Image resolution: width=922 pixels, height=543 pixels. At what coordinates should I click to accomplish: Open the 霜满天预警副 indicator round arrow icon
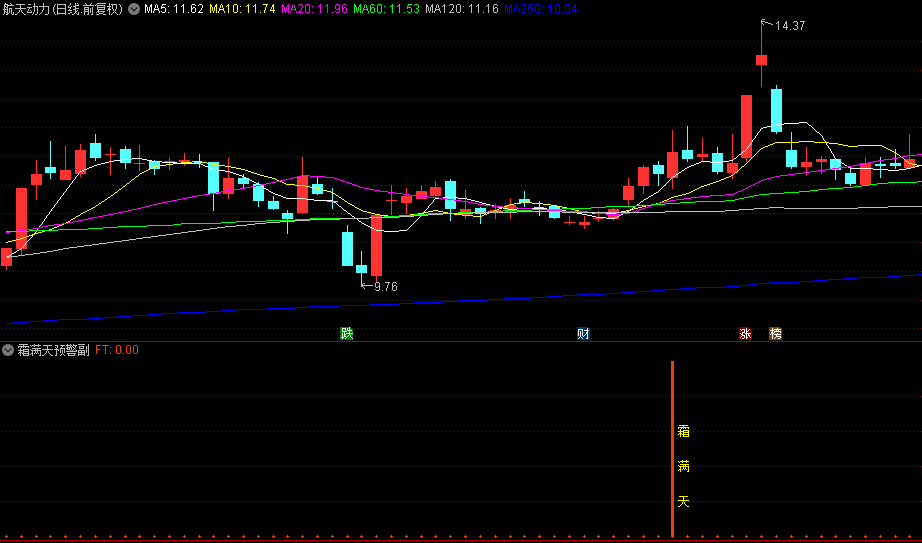9,350
